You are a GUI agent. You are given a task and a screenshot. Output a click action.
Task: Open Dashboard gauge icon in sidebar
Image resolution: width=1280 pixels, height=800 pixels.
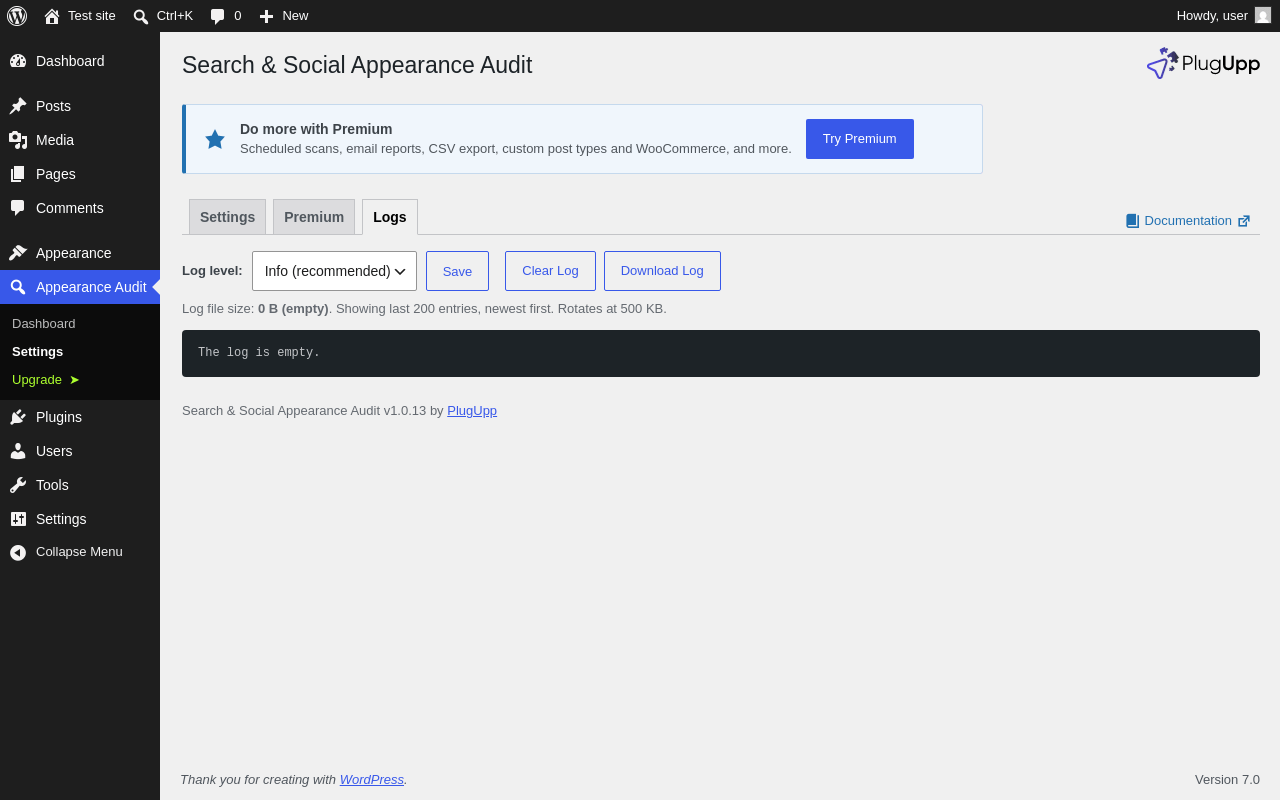[18, 61]
